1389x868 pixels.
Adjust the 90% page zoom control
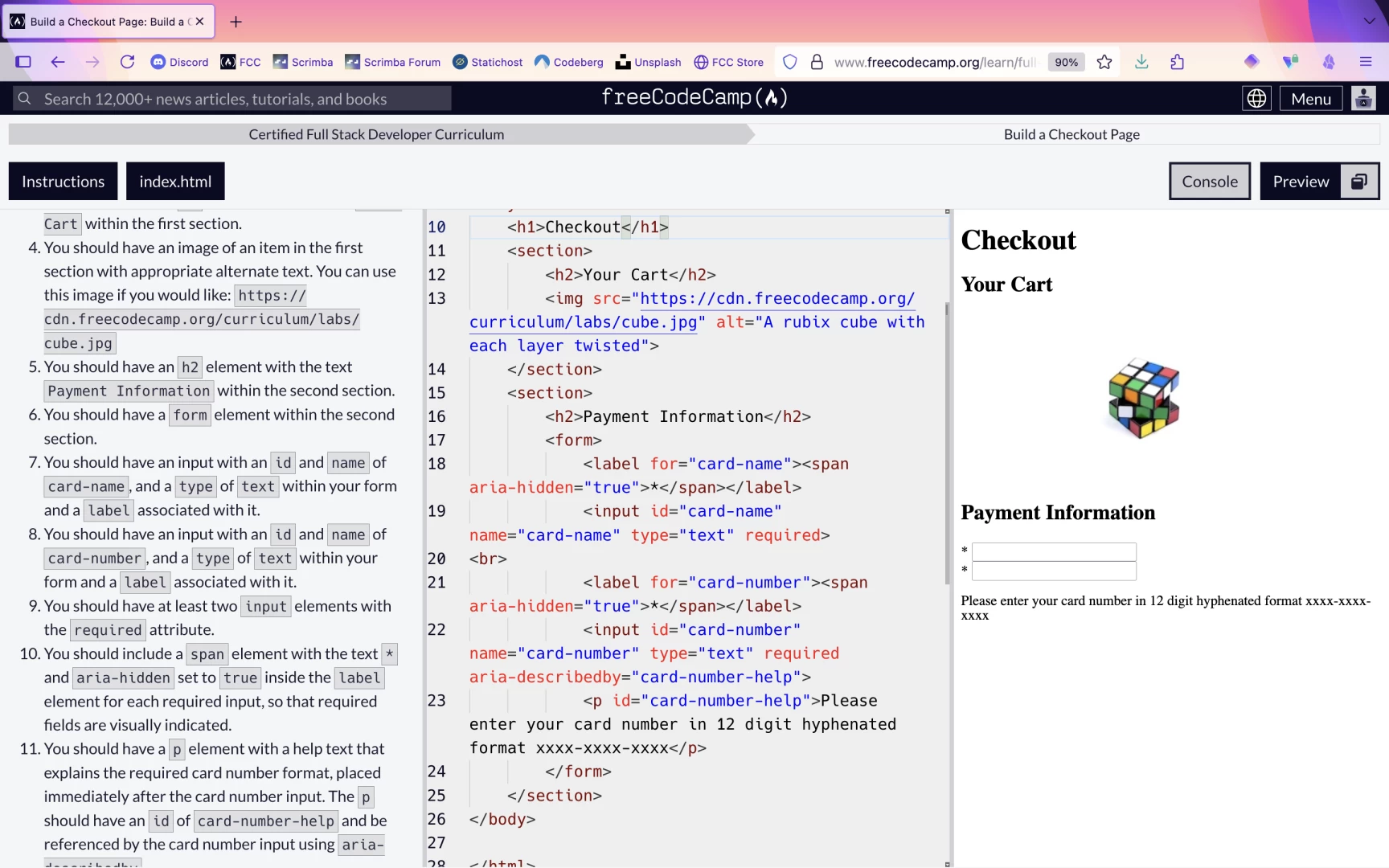(1065, 62)
